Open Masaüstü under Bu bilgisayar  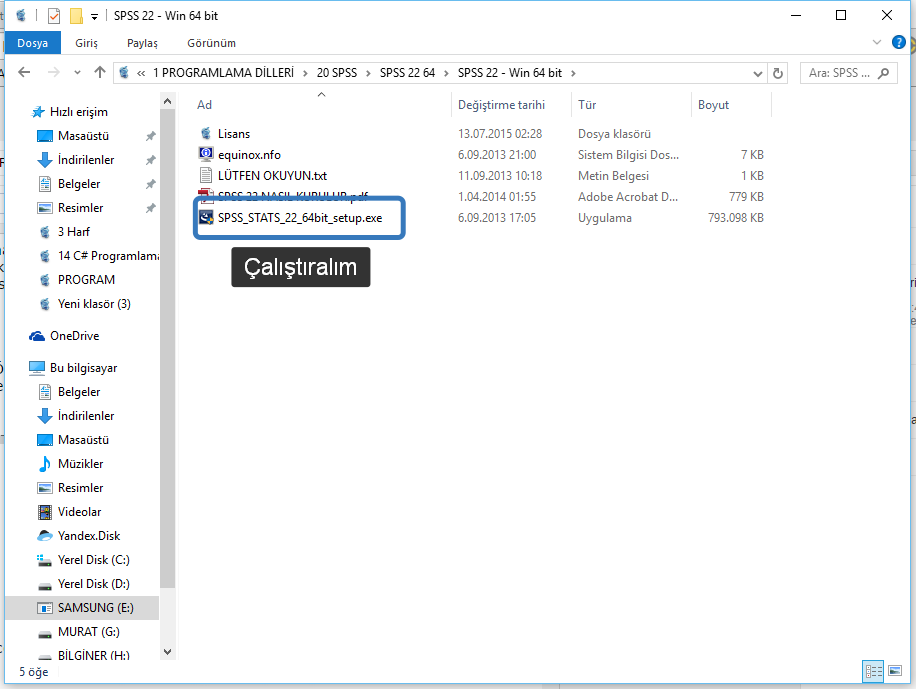pos(83,440)
